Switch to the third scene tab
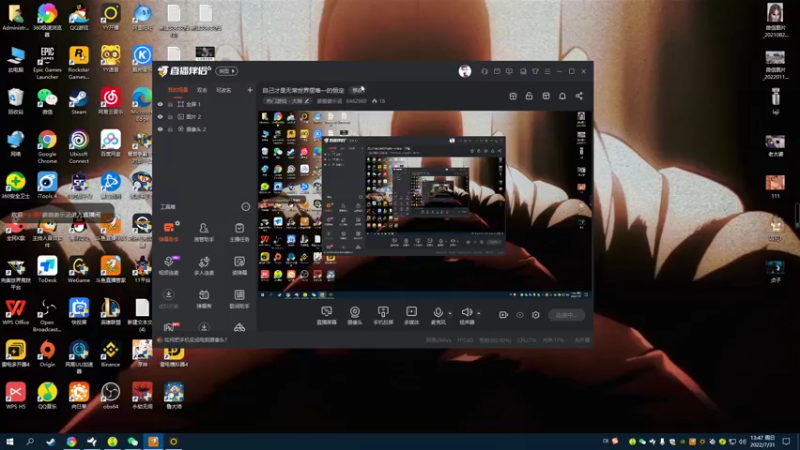800x450 pixels. [223, 90]
